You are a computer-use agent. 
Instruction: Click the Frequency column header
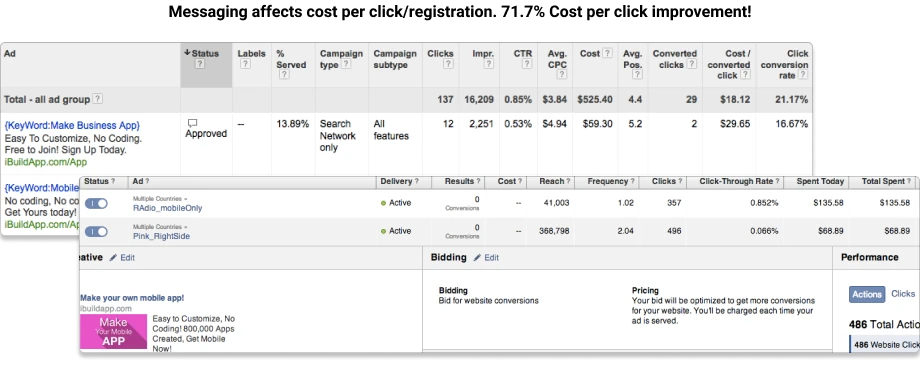point(608,182)
